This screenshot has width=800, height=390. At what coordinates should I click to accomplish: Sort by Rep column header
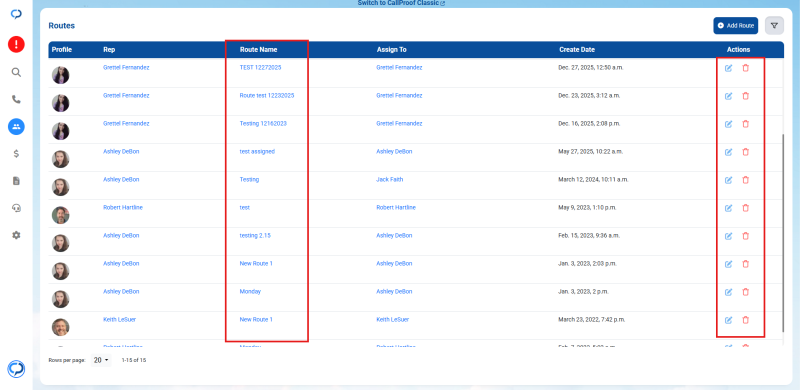pyautogui.click(x=109, y=50)
